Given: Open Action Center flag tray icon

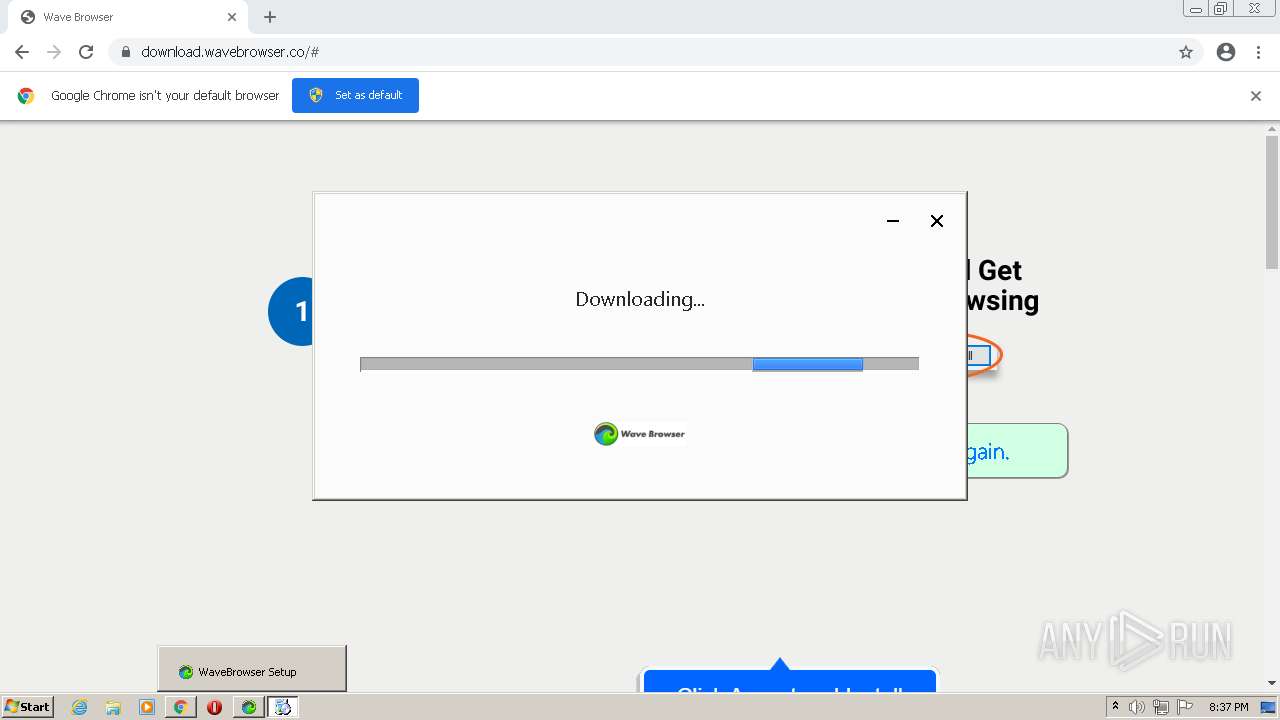Looking at the screenshot, I should pos(1185,707).
